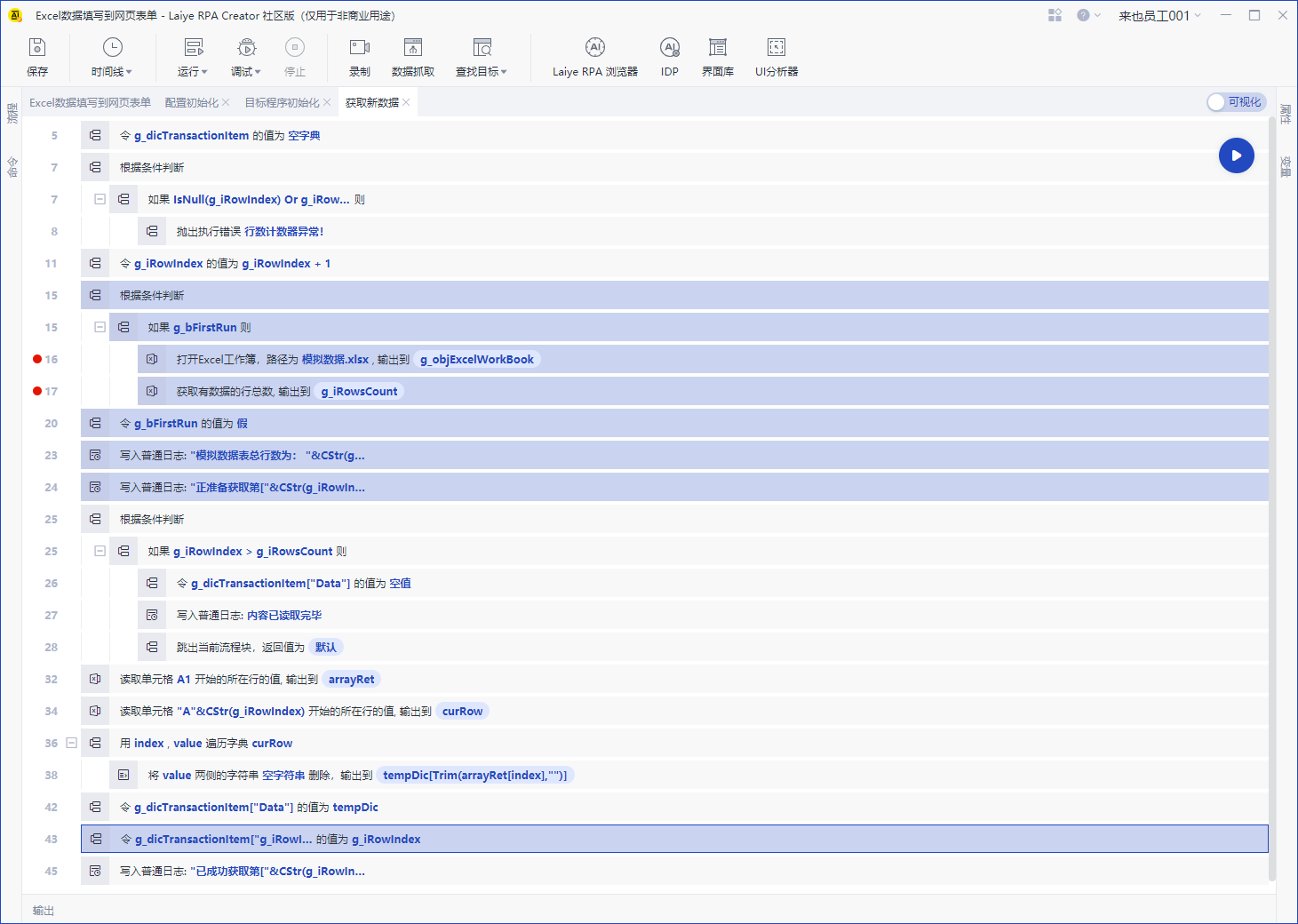Click the string icon on line 38
Screen dimensions: 1298x924
click(123, 775)
